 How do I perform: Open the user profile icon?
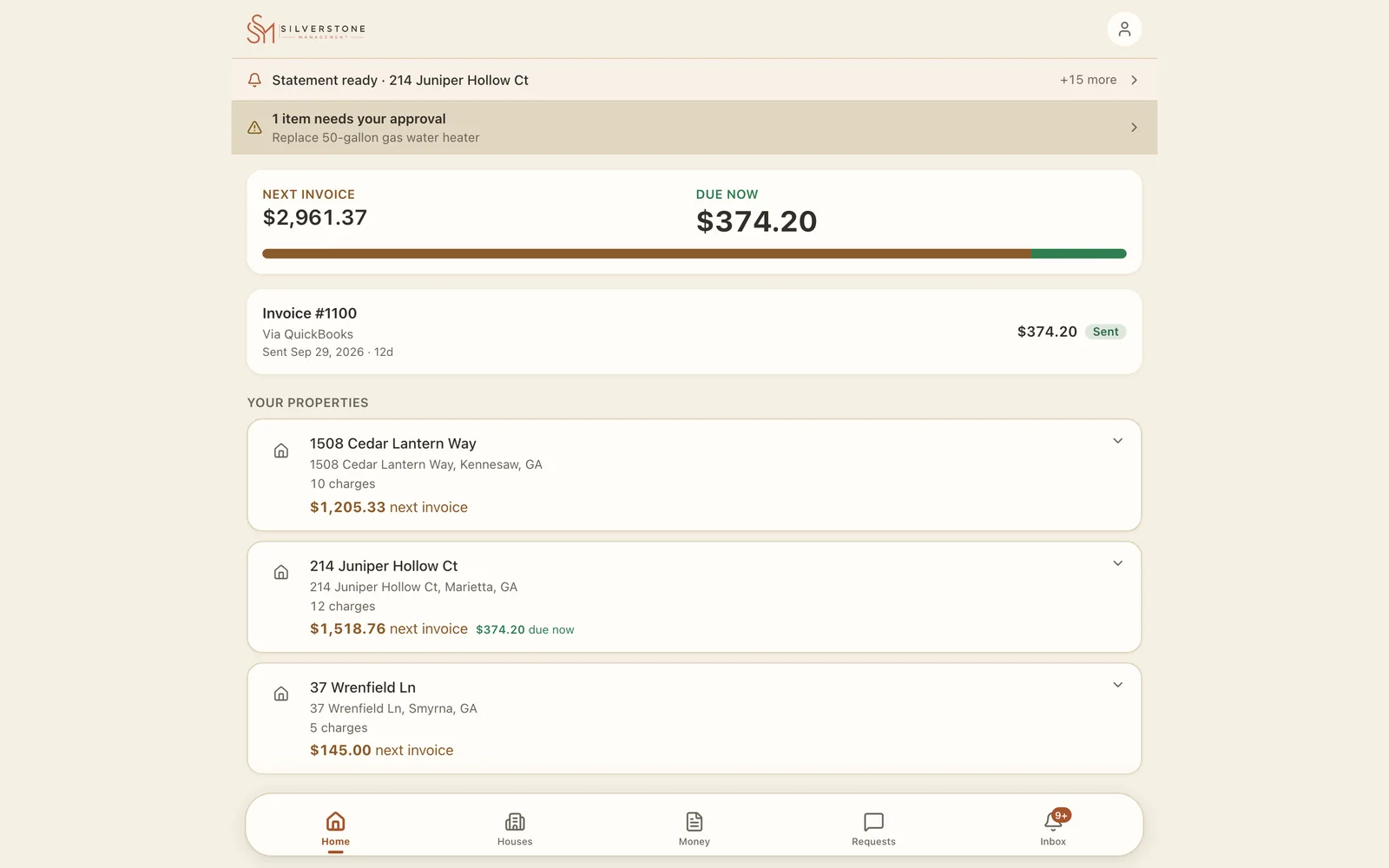pos(1124,30)
